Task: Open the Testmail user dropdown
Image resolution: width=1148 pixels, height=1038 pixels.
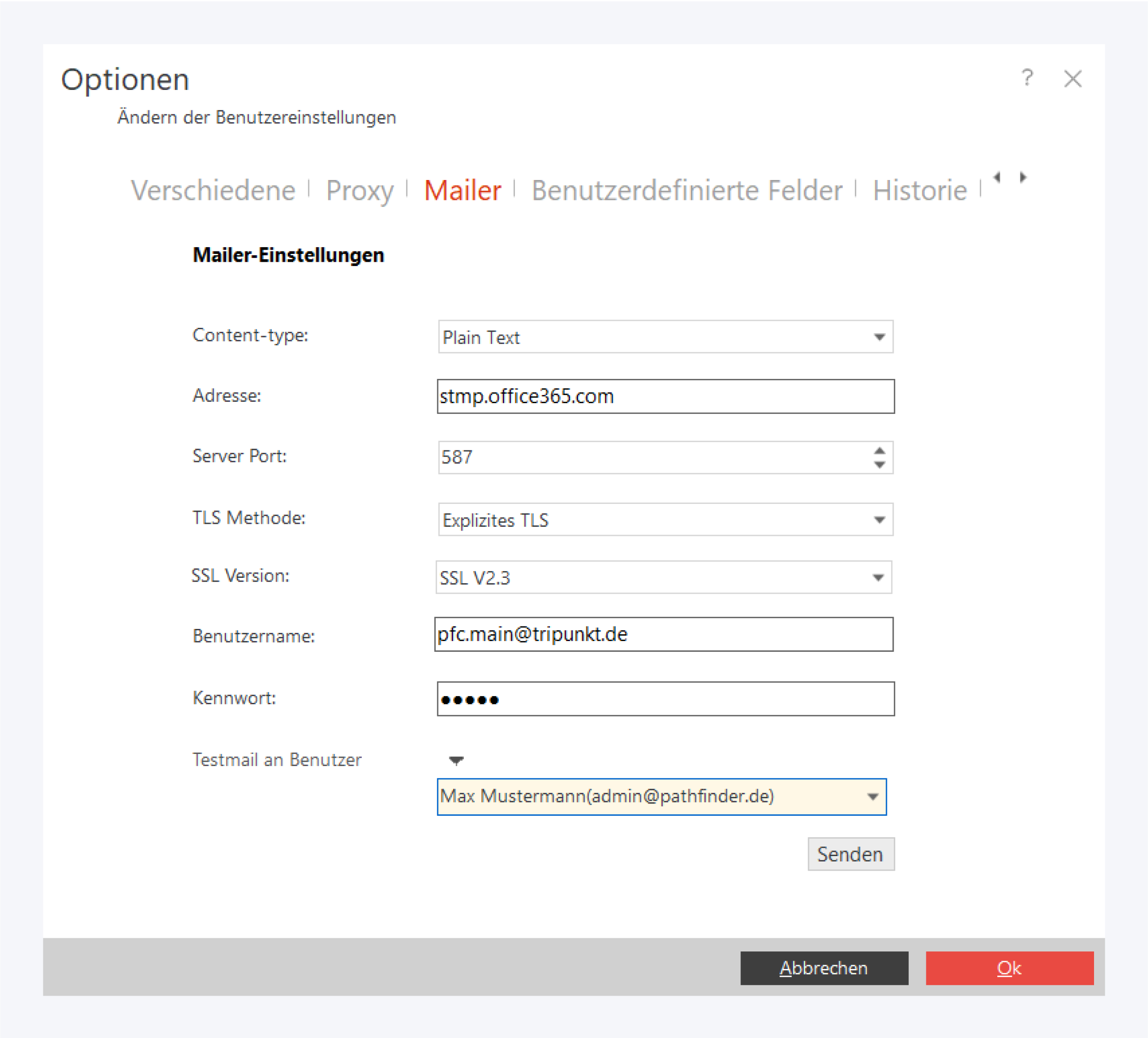Action: 872,796
